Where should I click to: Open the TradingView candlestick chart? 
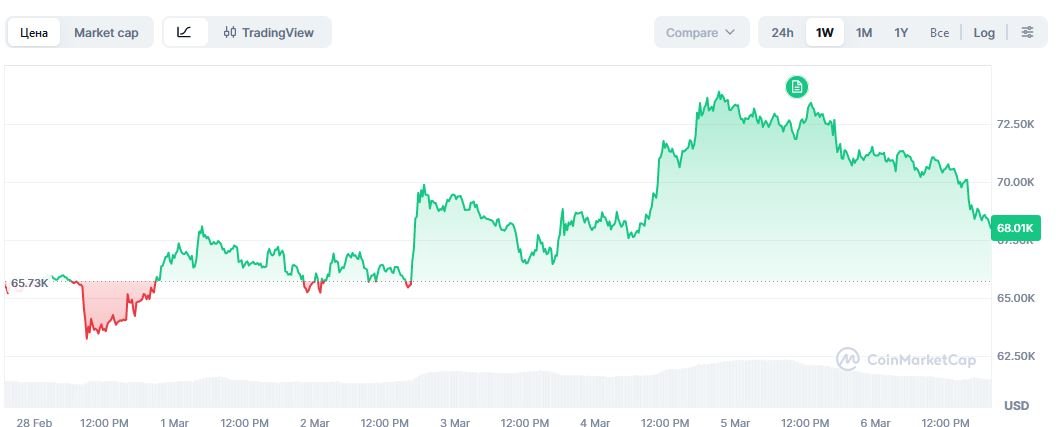tap(268, 32)
